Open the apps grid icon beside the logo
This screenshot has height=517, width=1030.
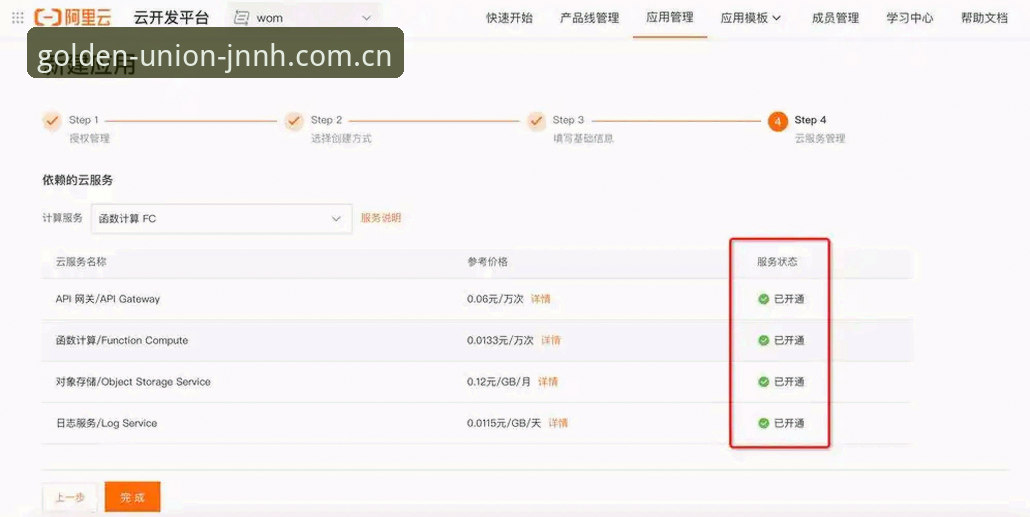coord(18,18)
